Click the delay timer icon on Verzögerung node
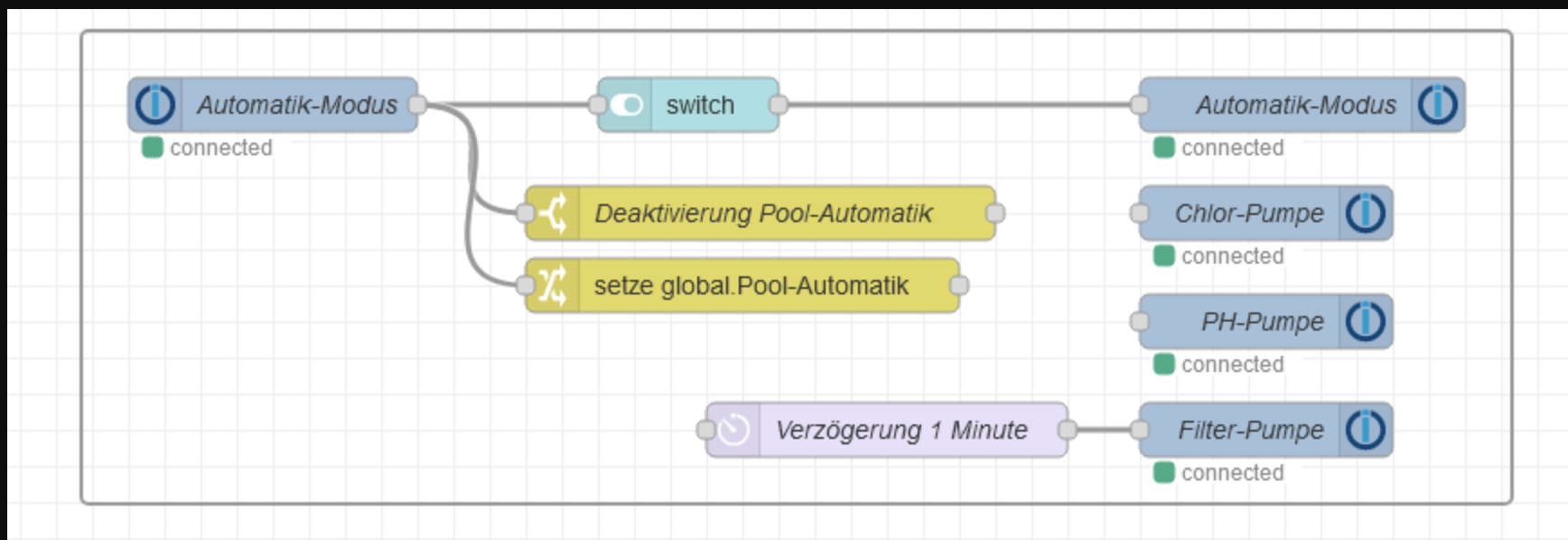 pos(733,430)
